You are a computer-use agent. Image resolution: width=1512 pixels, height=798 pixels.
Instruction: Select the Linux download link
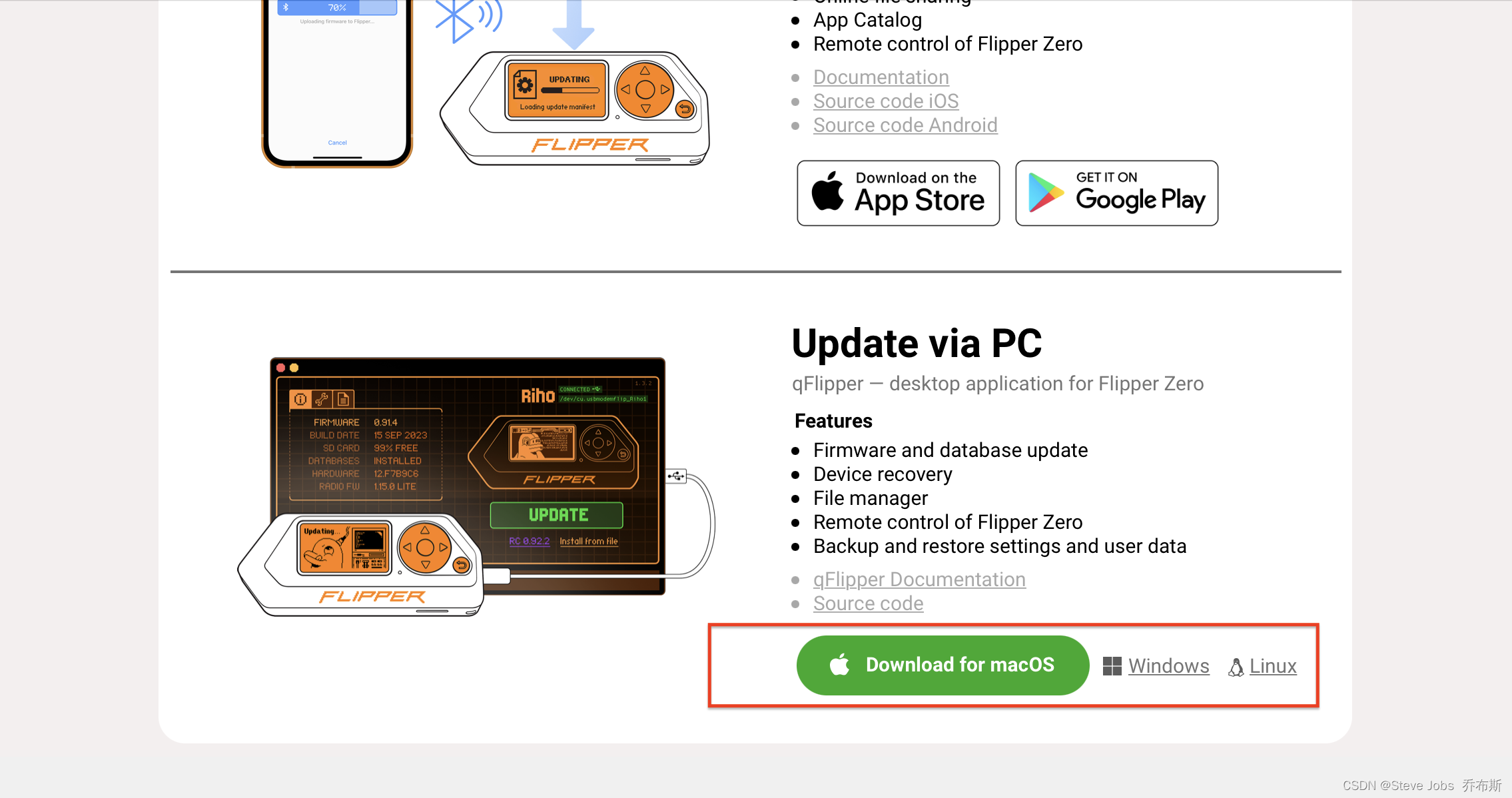1273,666
